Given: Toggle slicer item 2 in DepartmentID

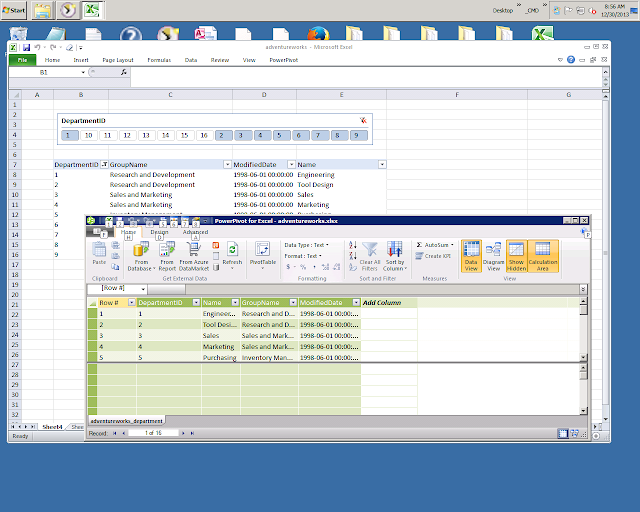Looking at the screenshot, I should 223,135.
